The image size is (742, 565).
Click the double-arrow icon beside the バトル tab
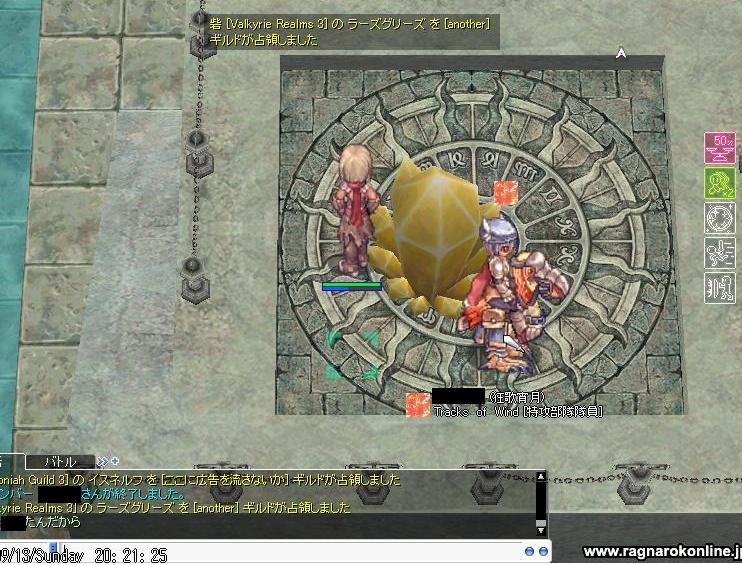102,461
